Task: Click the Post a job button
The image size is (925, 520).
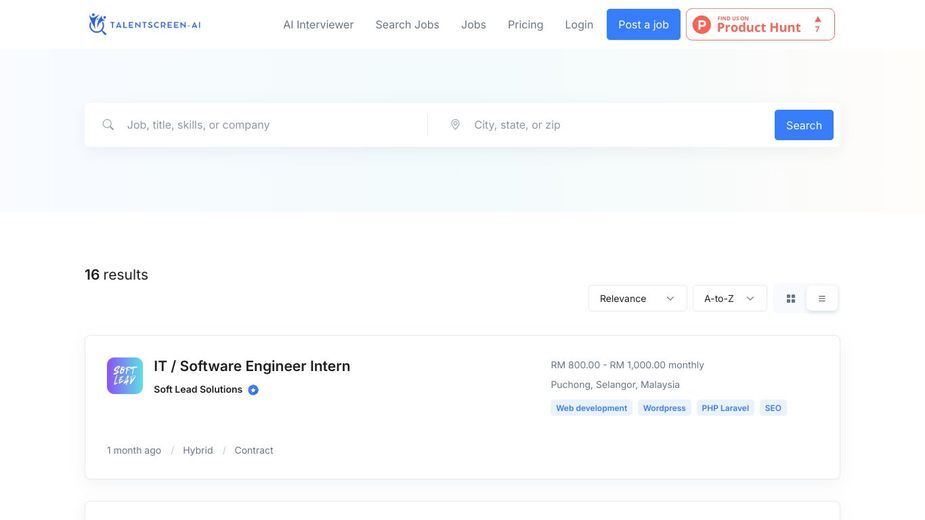Action: tap(643, 24)
